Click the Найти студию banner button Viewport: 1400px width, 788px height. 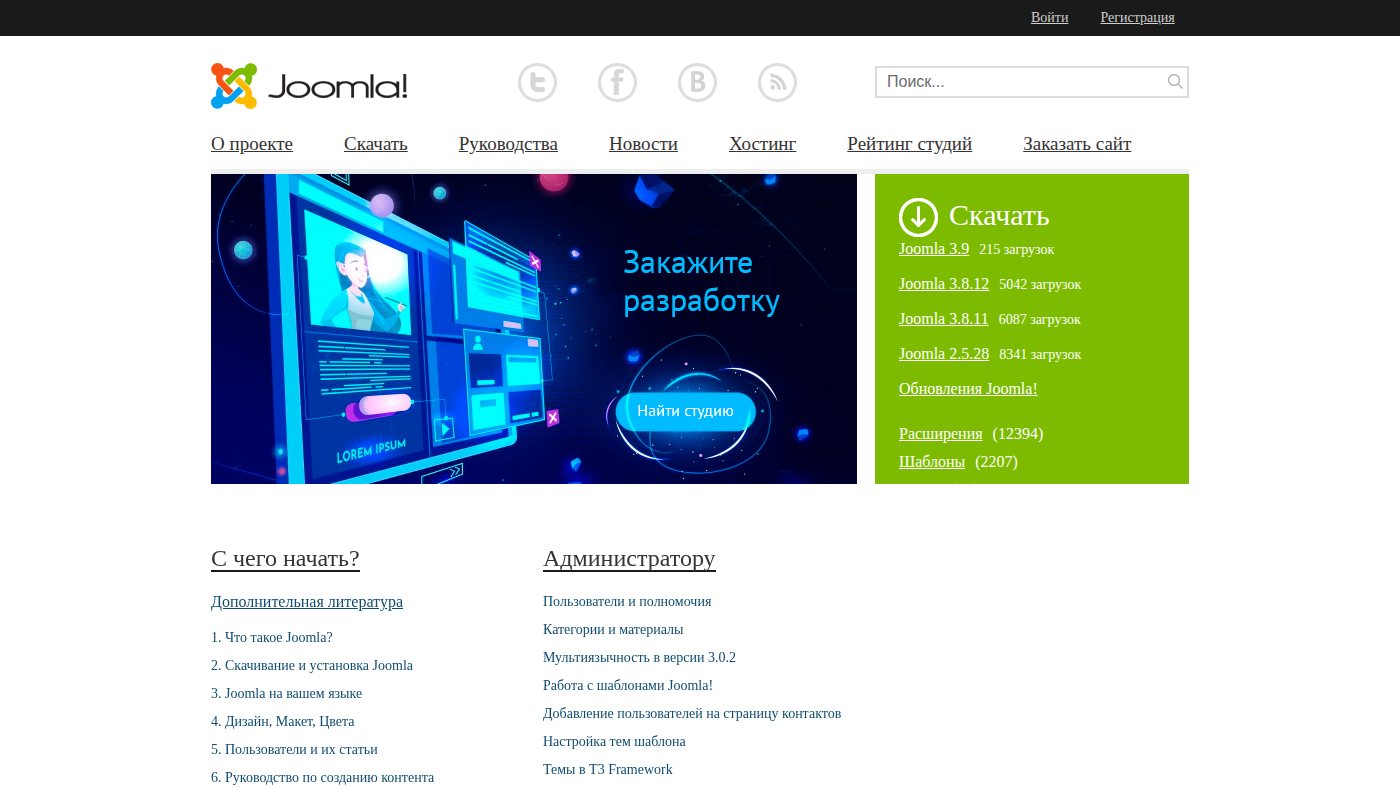tap(685, 411)
